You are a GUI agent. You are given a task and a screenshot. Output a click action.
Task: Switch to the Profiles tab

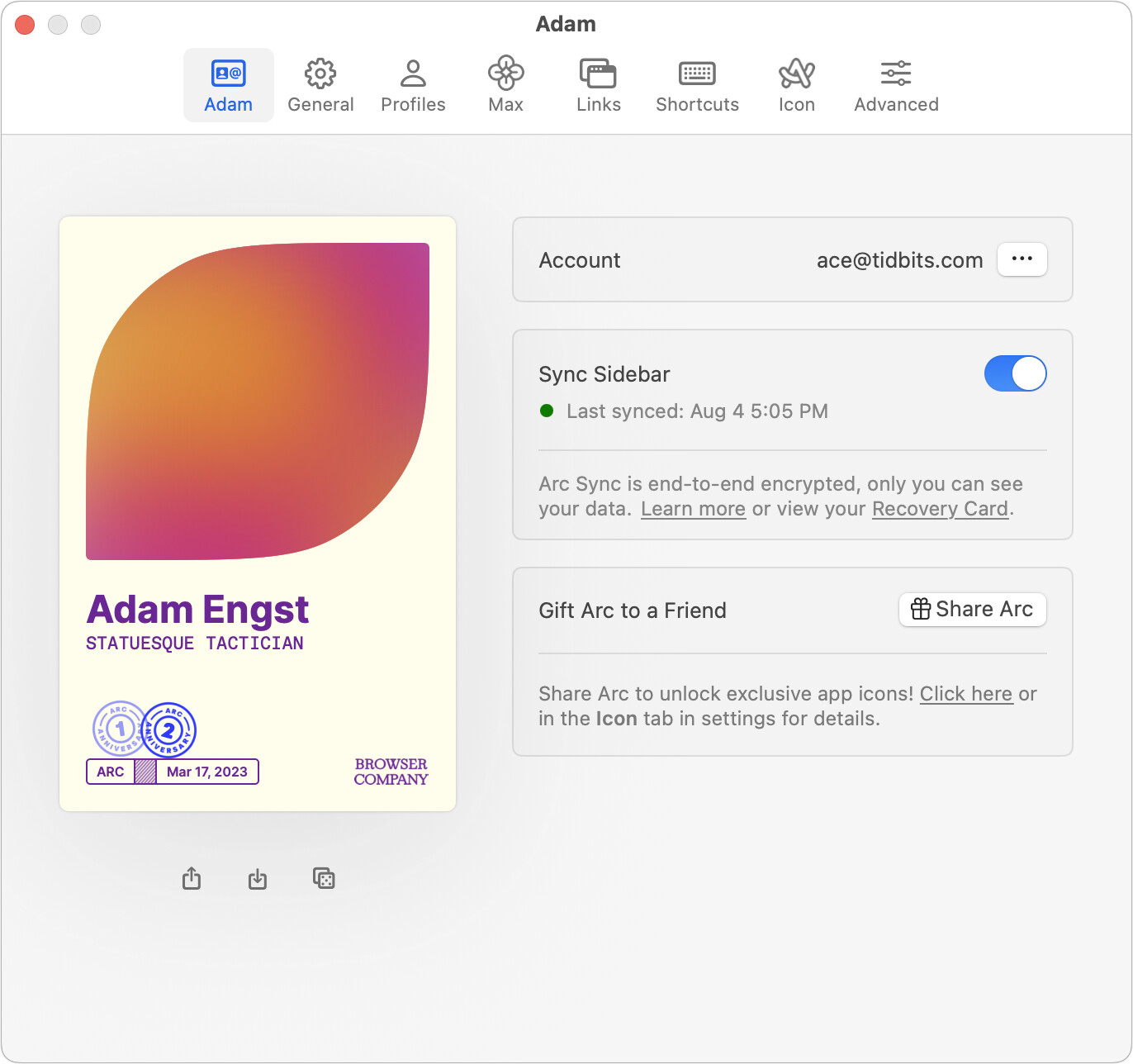[413, 85]
